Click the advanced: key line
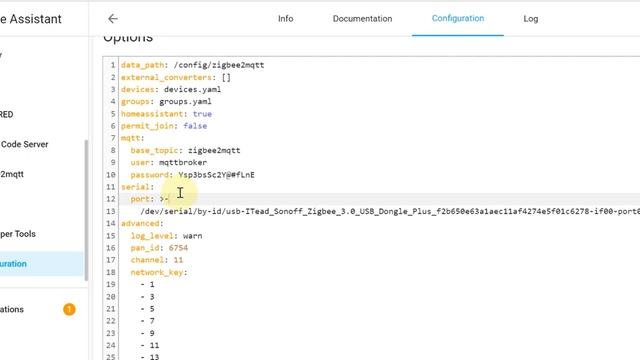Image resolution: width=640 pixels, height=360 pixels. (142, 223)
